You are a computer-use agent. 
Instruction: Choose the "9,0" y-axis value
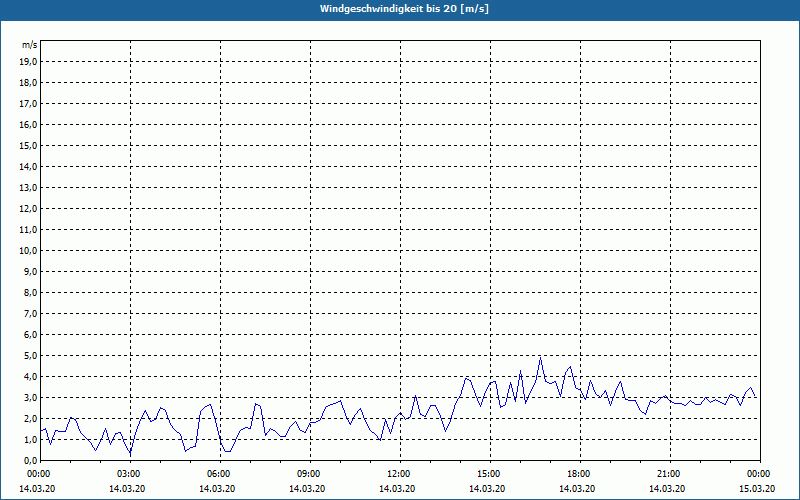30,271
